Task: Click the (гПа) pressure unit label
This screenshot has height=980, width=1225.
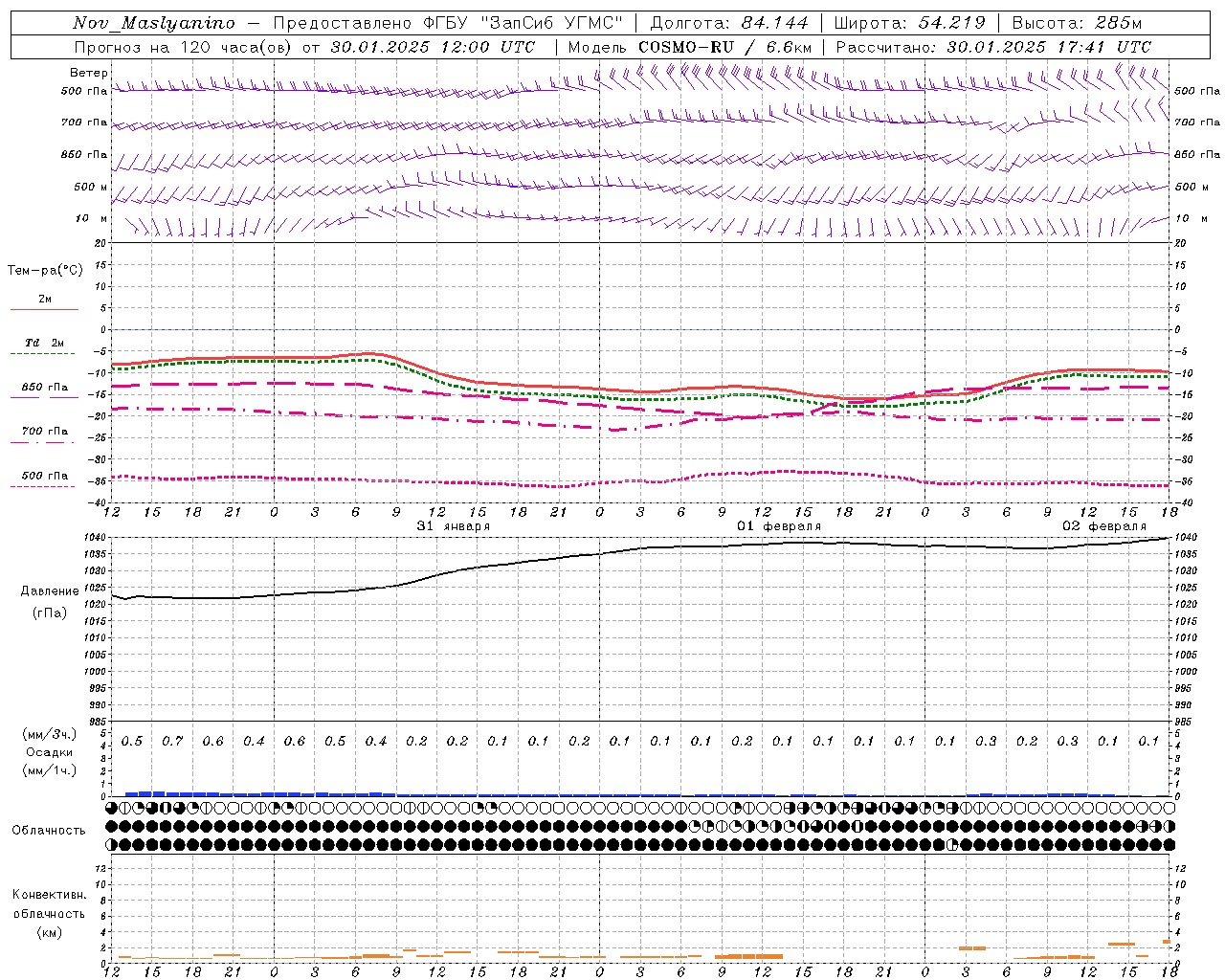Action: coord(50,613)
